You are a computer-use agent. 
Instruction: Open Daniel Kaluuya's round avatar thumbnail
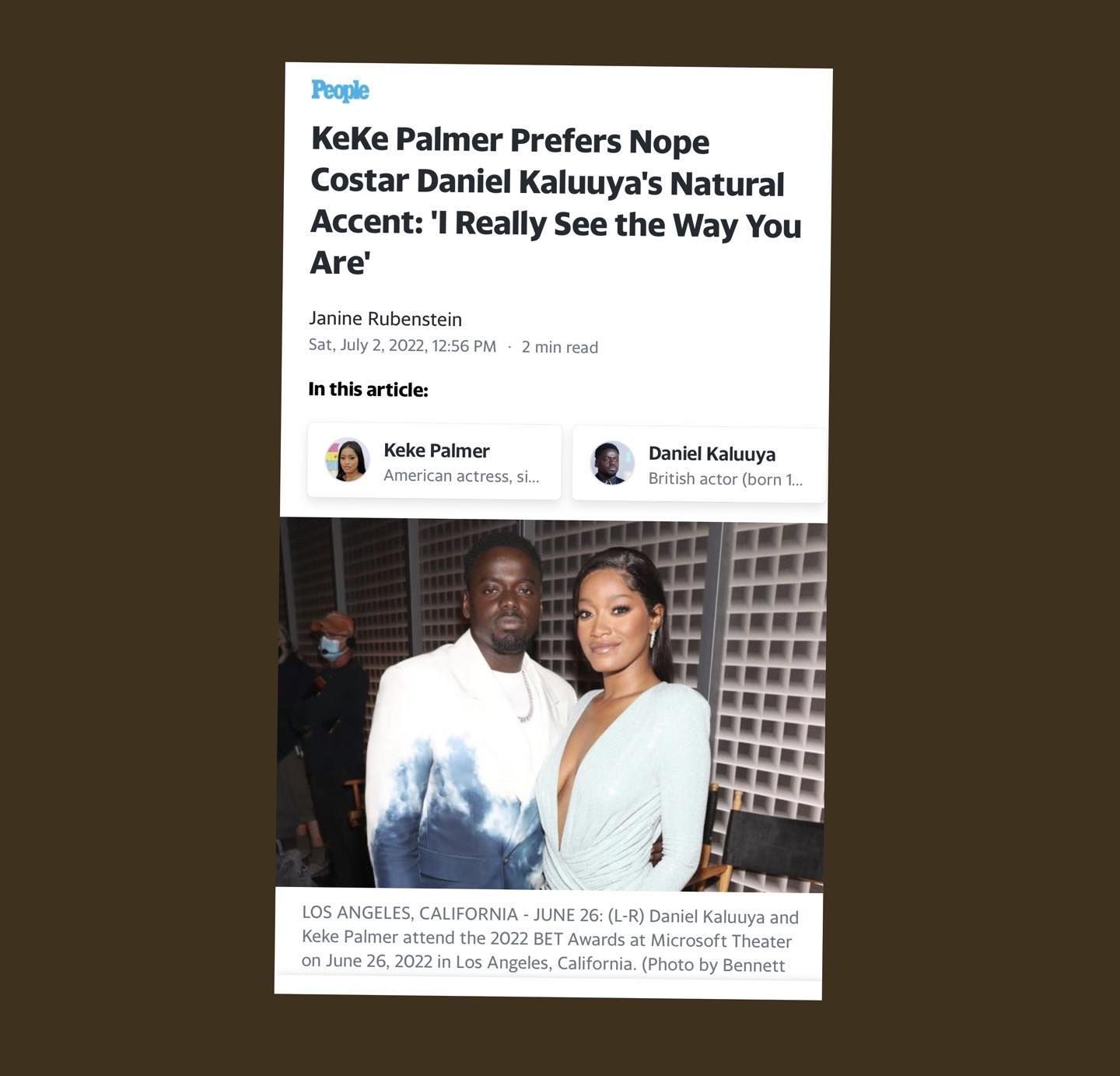(612, 463)
